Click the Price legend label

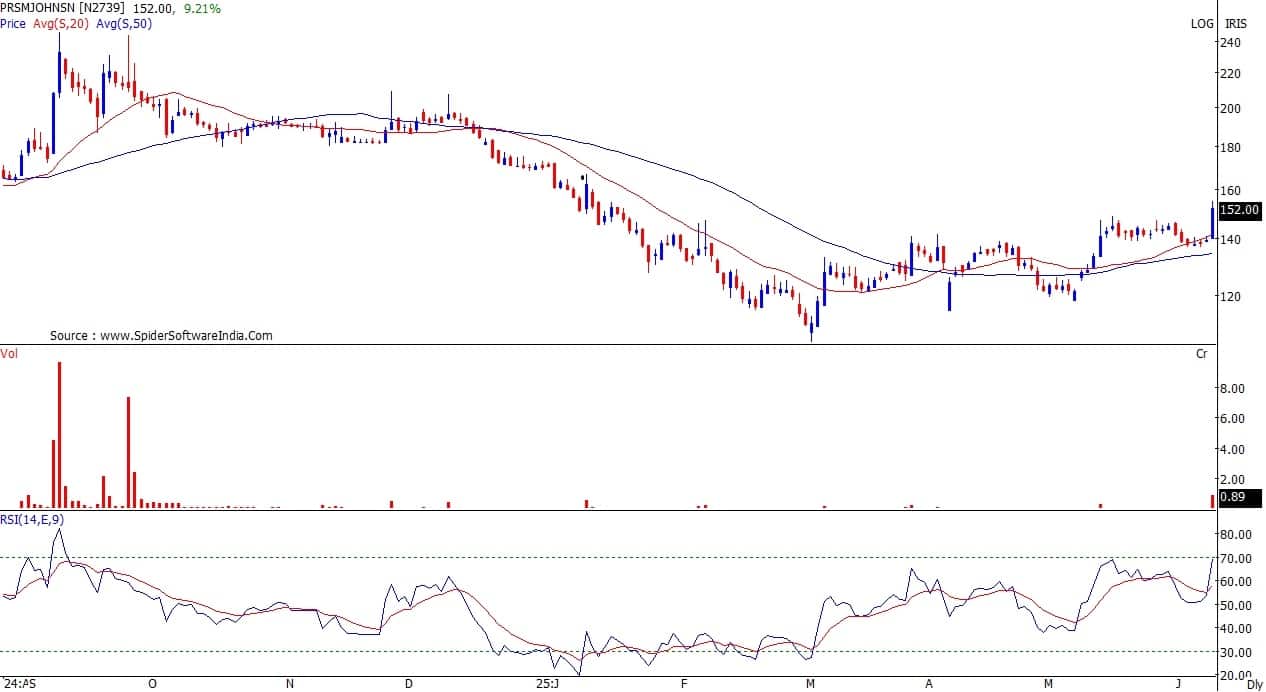coord(13,23)
